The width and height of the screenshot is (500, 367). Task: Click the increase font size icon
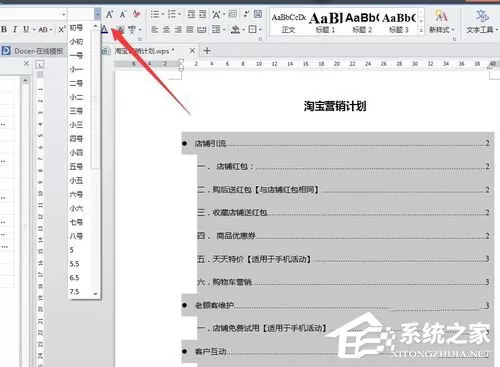tap(109, 14)
